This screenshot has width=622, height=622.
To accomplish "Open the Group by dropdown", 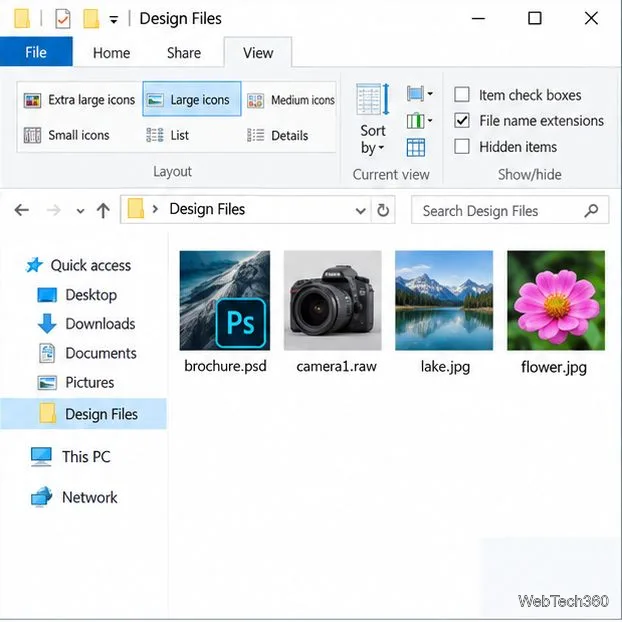I will pyautogui.click(x=419, y=94).
